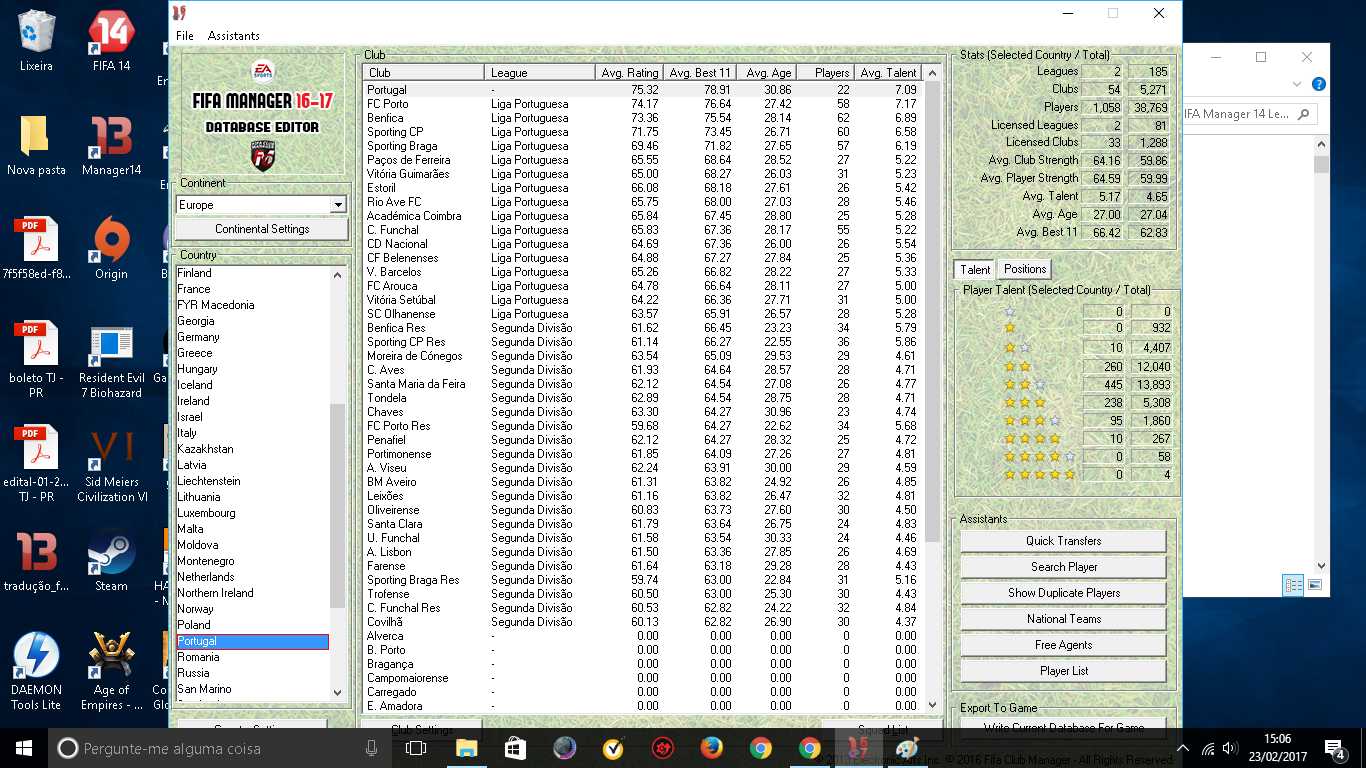Launch the Steam desktop shortcut
This screenshot has width=1366, height=768.
point(111,562)
